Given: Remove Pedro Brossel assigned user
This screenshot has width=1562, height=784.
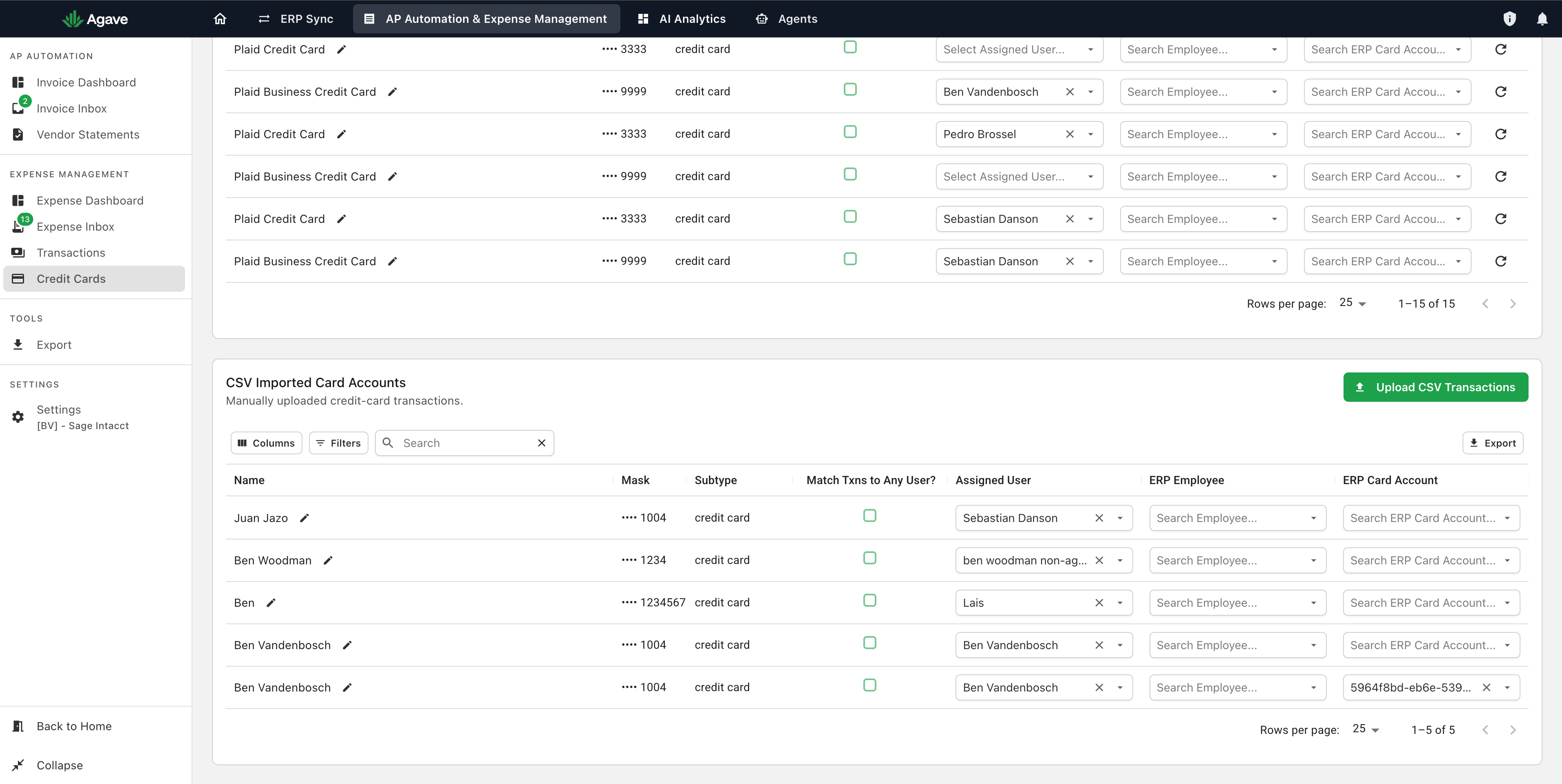Looking at the screenshot, I should coord(1070,134).
